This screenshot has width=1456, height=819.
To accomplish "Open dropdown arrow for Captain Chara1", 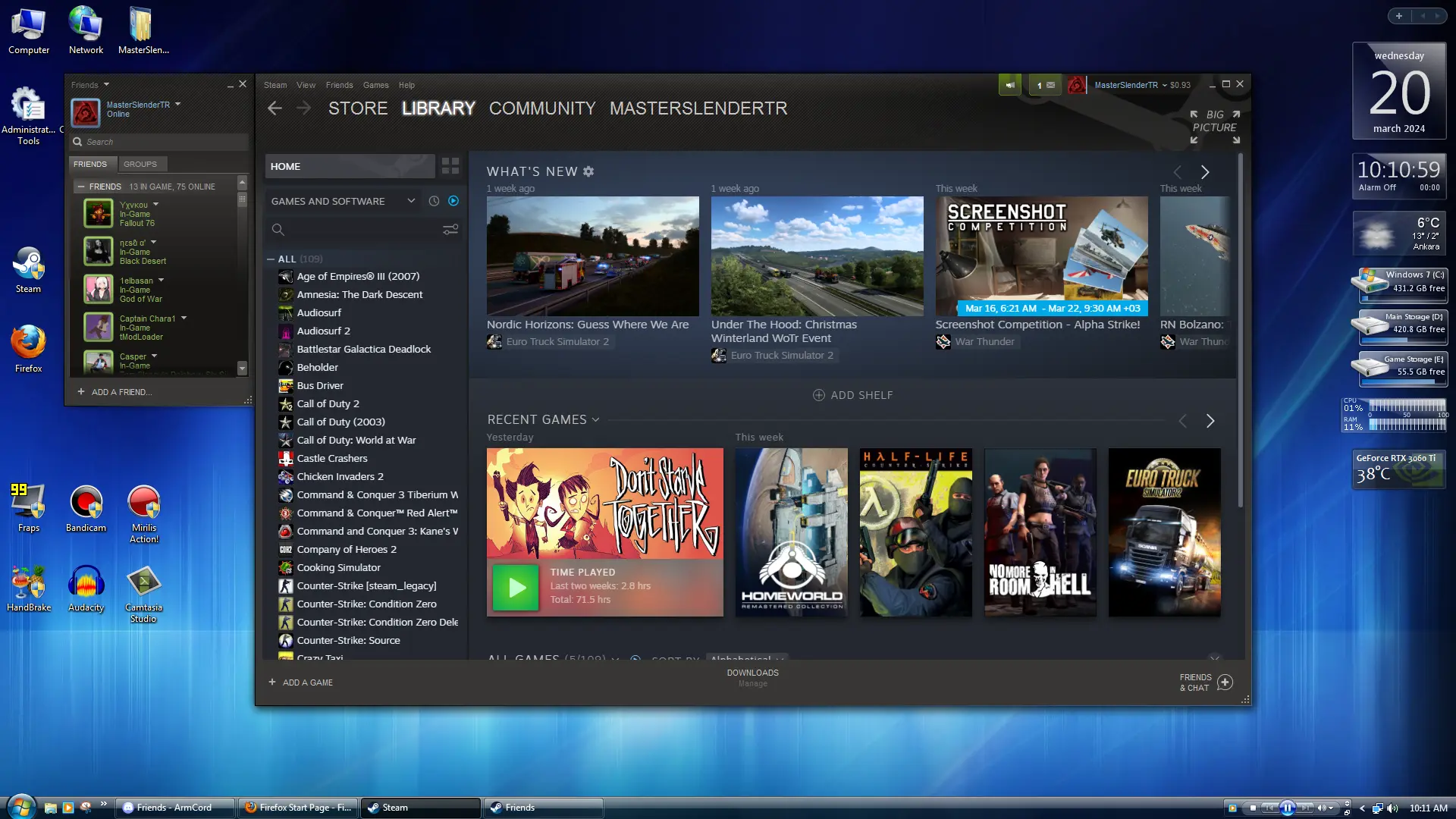I will [x=184, y=318].
